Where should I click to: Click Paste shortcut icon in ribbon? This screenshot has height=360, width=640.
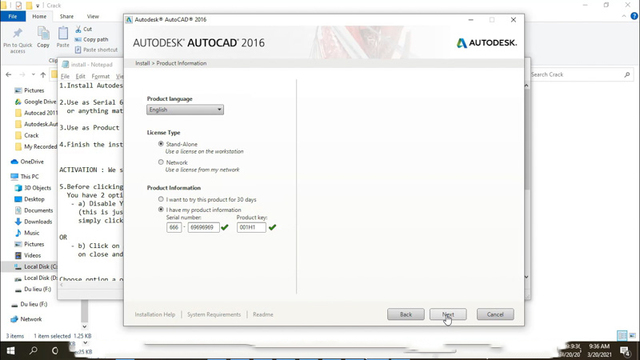point(78,50)
